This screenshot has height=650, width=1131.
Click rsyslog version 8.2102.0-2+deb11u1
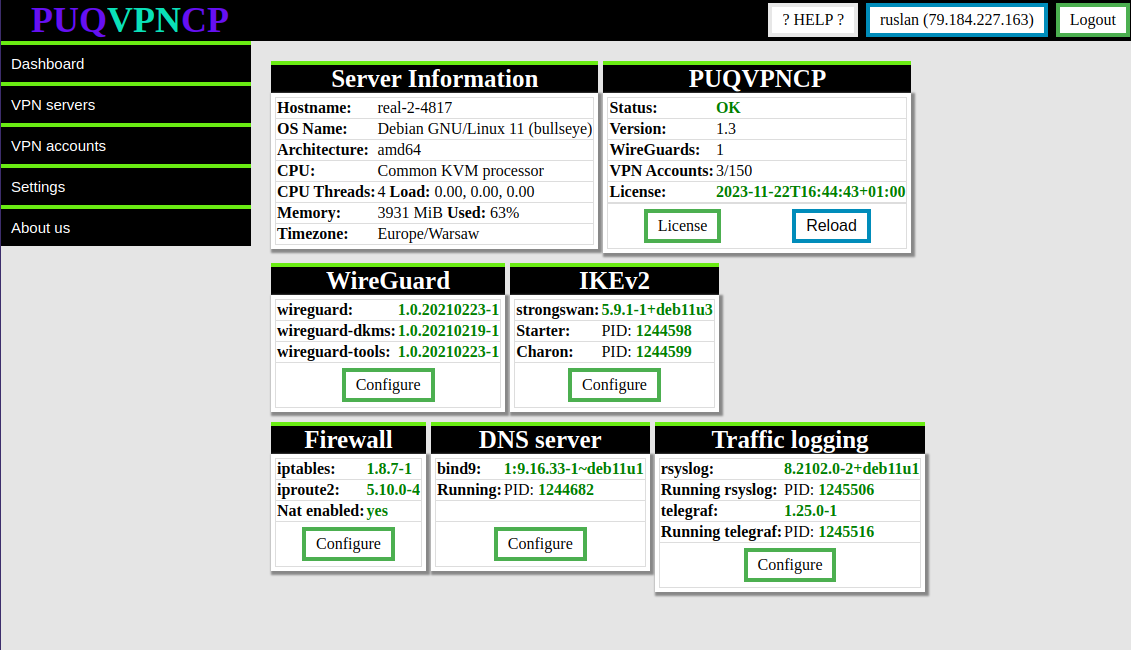point(851,469)
